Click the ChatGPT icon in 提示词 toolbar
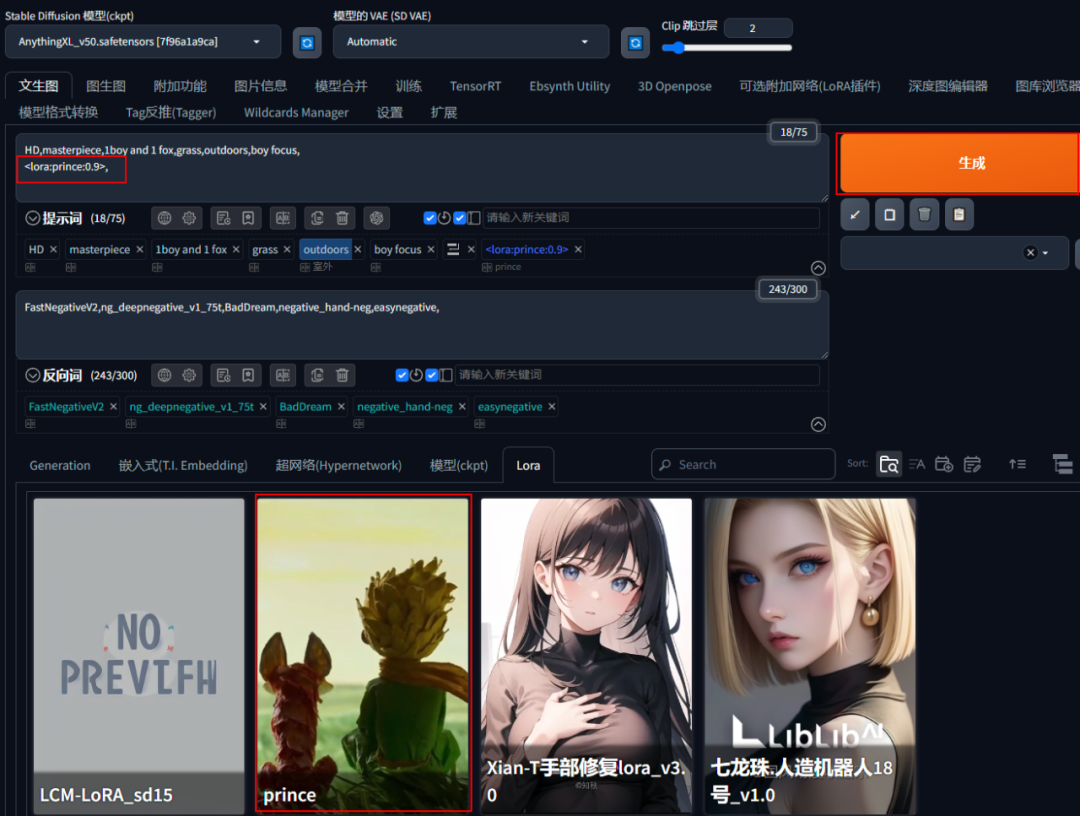This screenshot has width=1080, height=816. pos(376,218)
